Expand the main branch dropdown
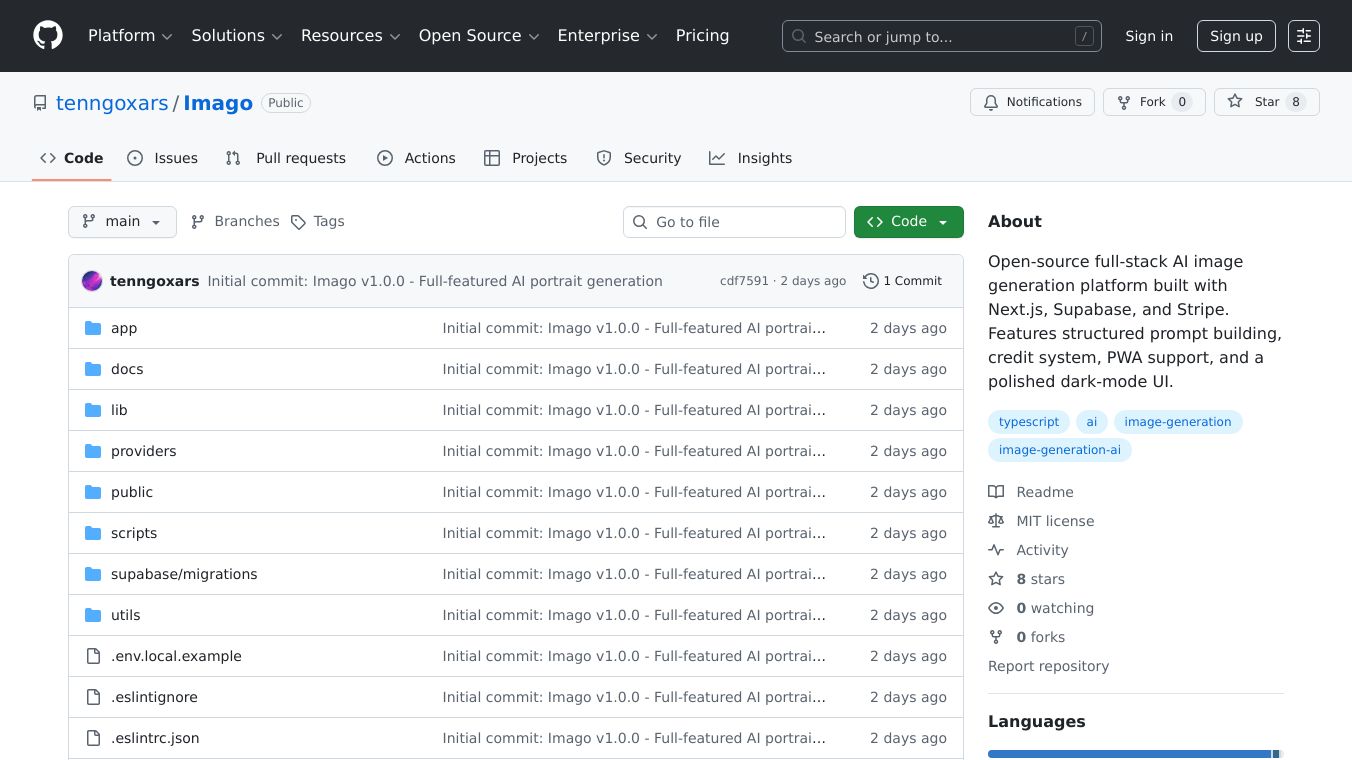 pyautogui.click(x=122, y=222)
